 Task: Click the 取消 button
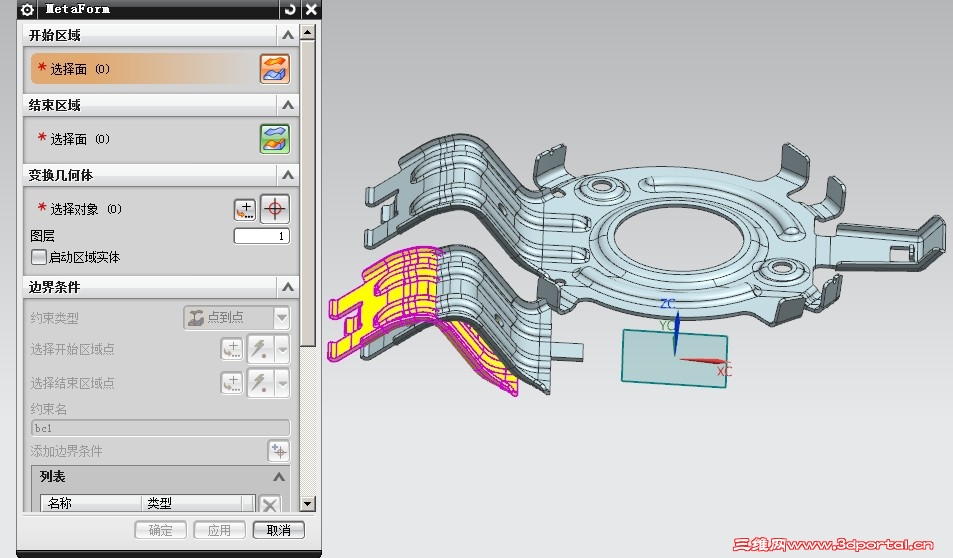click(278, 530)
